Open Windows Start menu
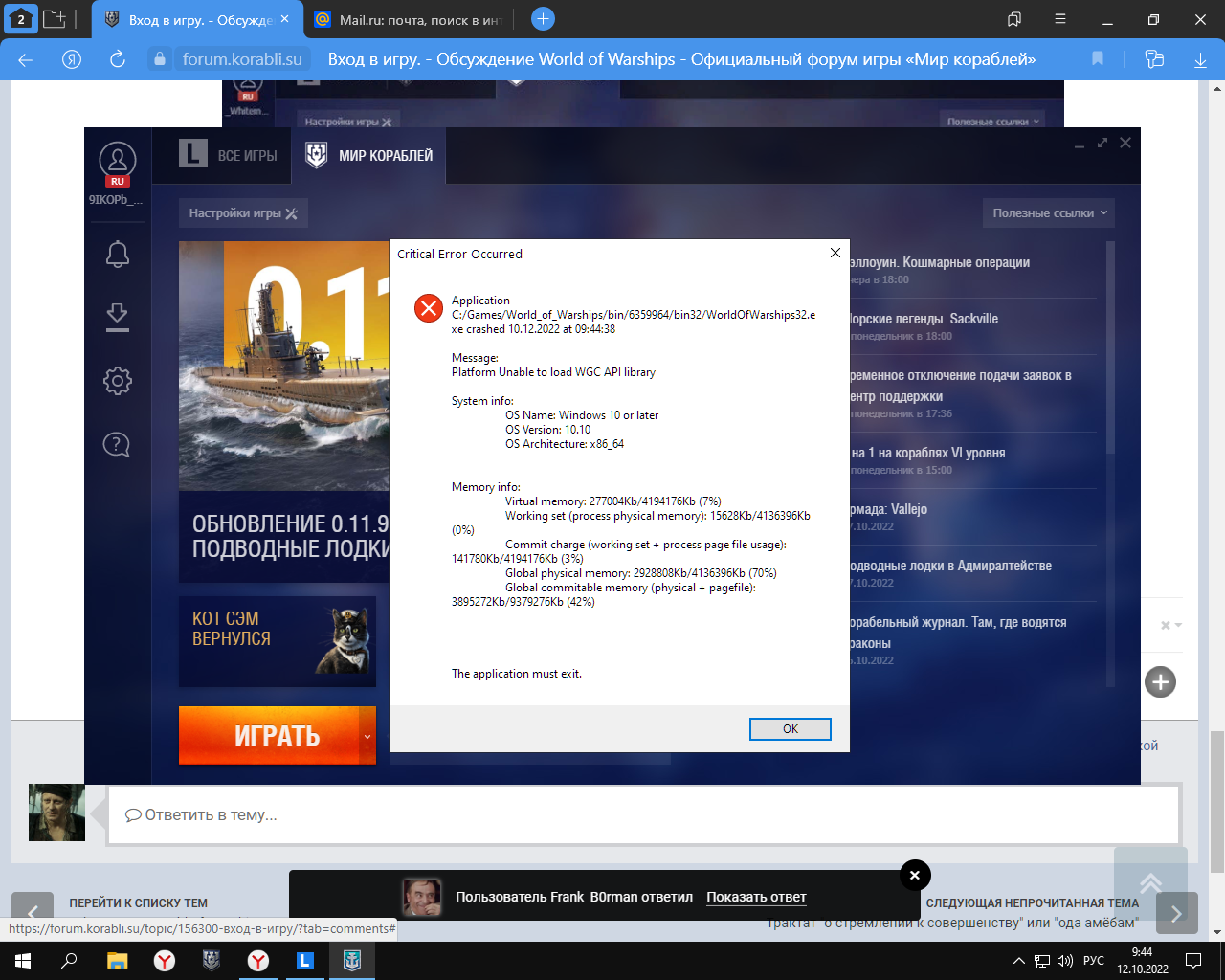Image resolution: width=1225 pixels, height=980 pixels. coord(23,961)
